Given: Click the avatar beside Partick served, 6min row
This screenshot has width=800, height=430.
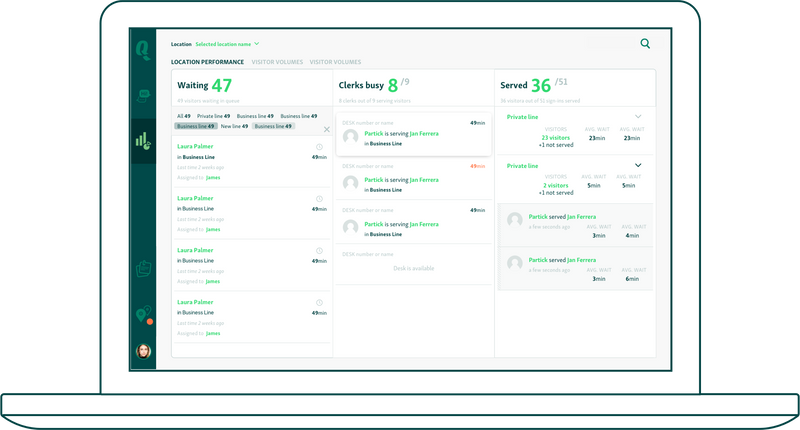Looking at the screenshot, I should [514, 263].
